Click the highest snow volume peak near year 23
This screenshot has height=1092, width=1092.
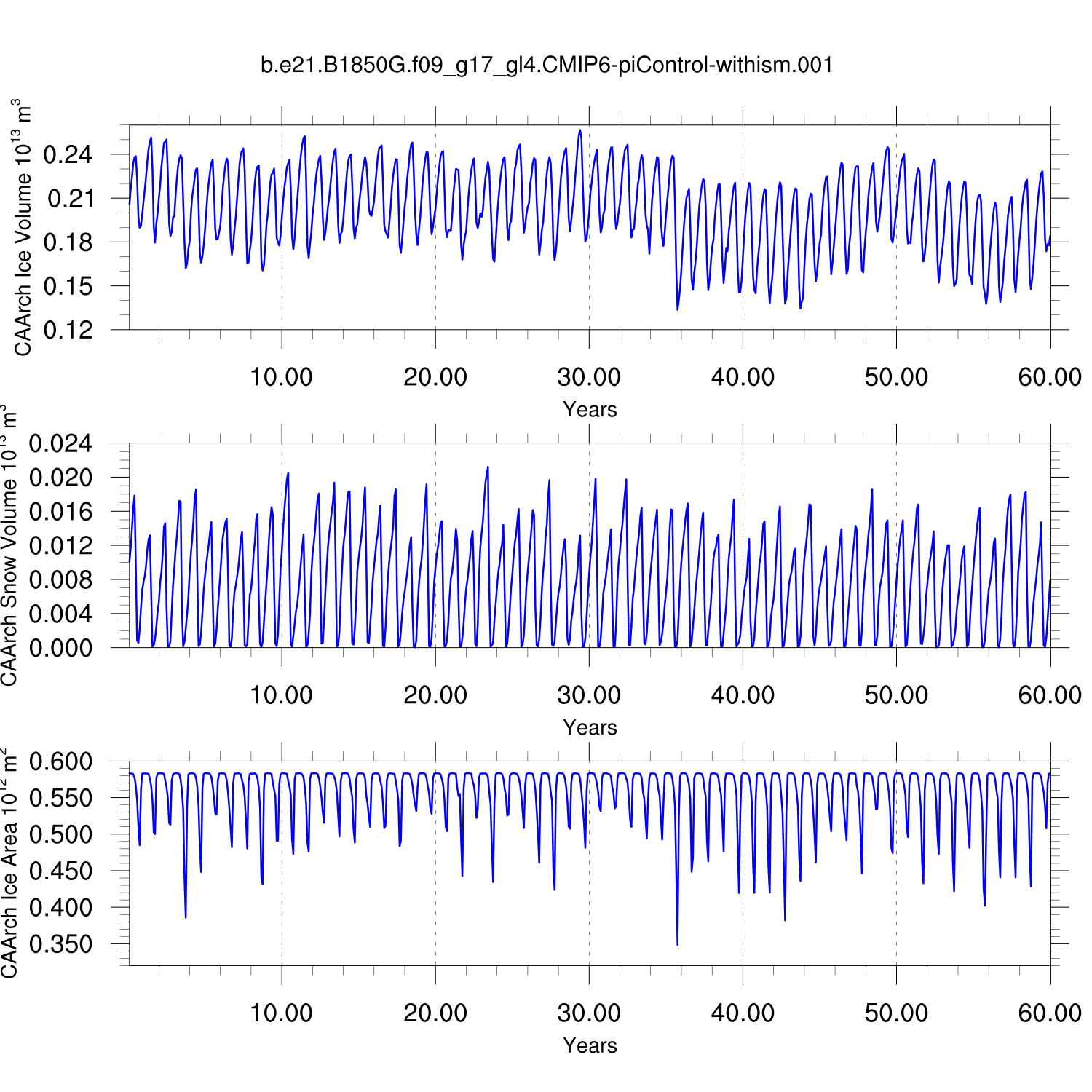488,467
